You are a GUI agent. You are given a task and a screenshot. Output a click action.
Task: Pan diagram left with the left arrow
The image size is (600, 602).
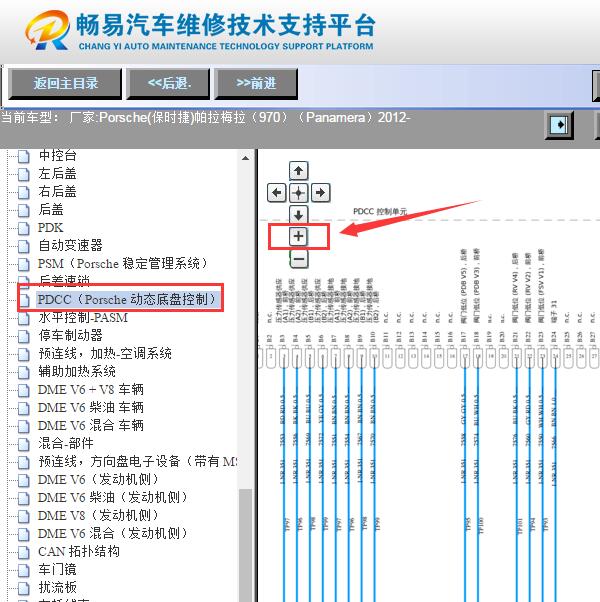276,192
